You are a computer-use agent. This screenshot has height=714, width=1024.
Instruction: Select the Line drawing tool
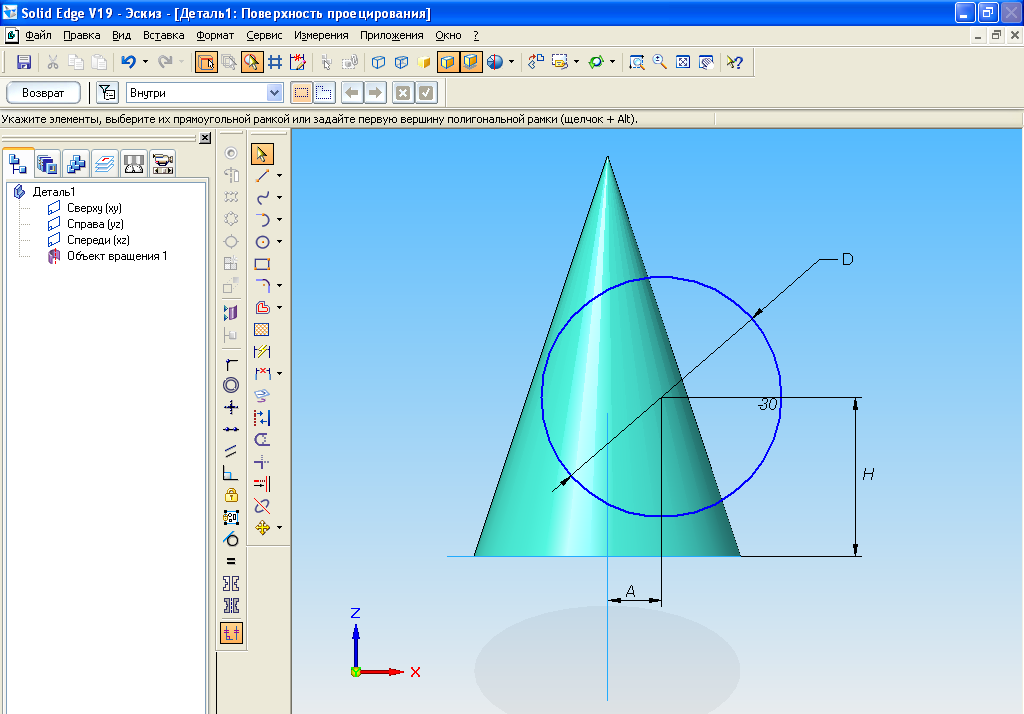tap(262, 175)
